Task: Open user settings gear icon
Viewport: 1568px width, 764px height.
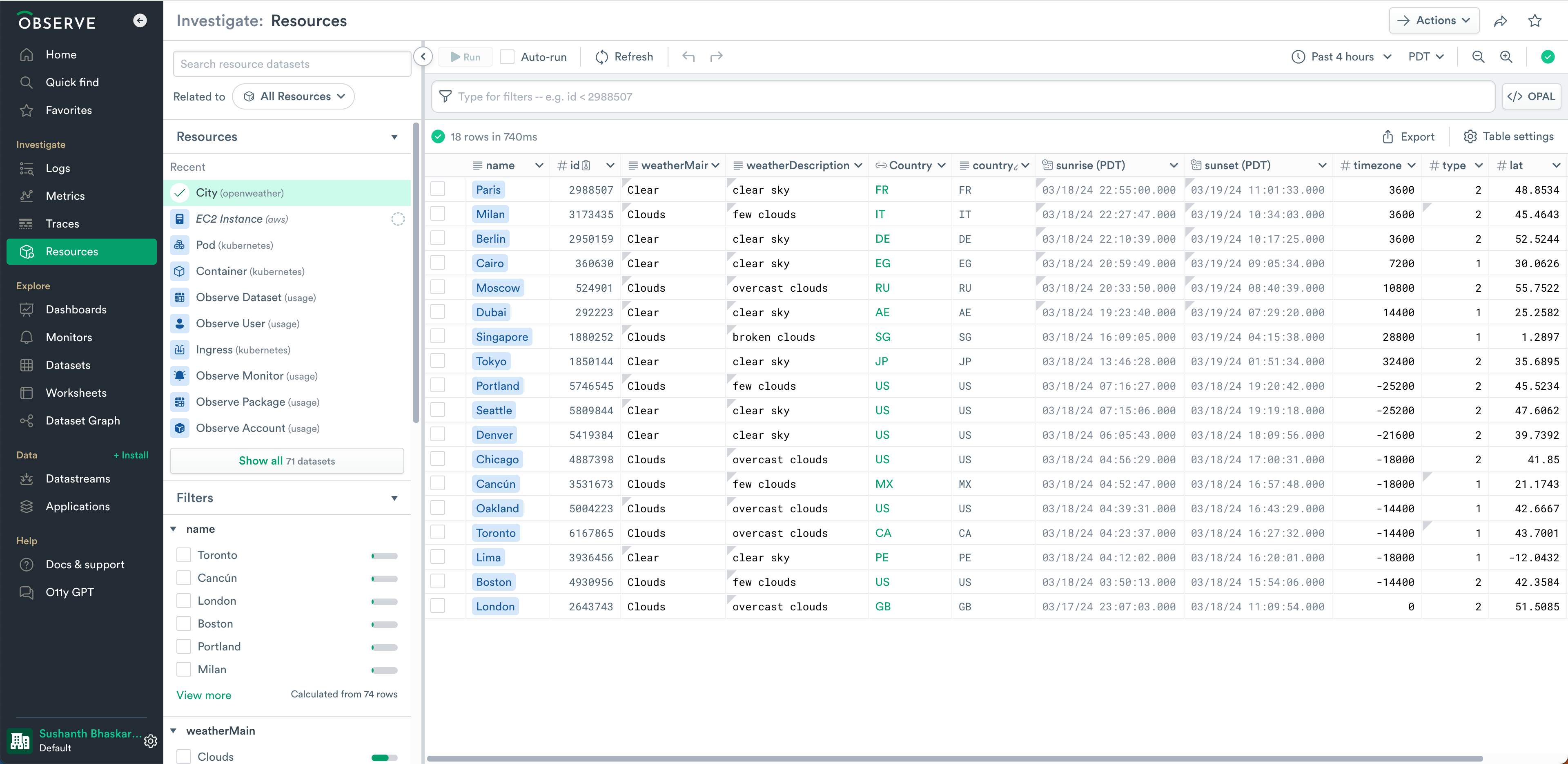Action: (x=150, y=740)
